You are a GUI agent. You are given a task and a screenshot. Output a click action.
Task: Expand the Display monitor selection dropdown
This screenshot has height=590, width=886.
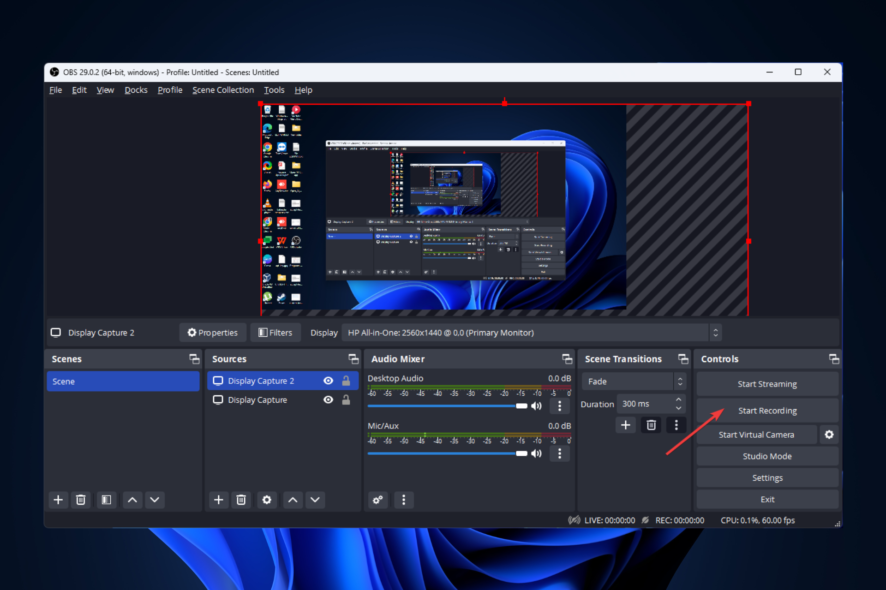pos(531,332)
